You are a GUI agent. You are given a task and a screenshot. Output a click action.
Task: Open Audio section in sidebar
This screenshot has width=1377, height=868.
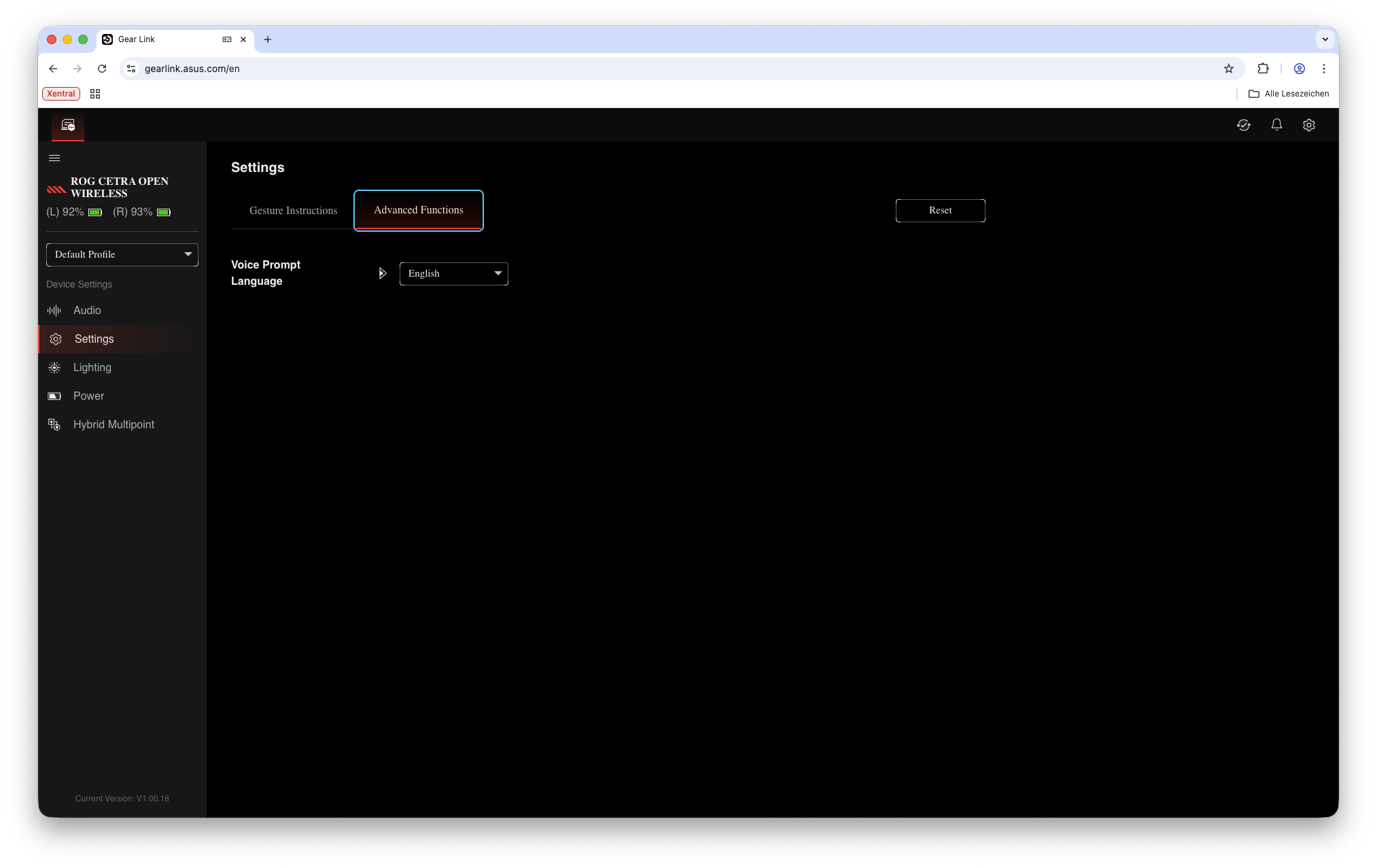pos(87,311)
